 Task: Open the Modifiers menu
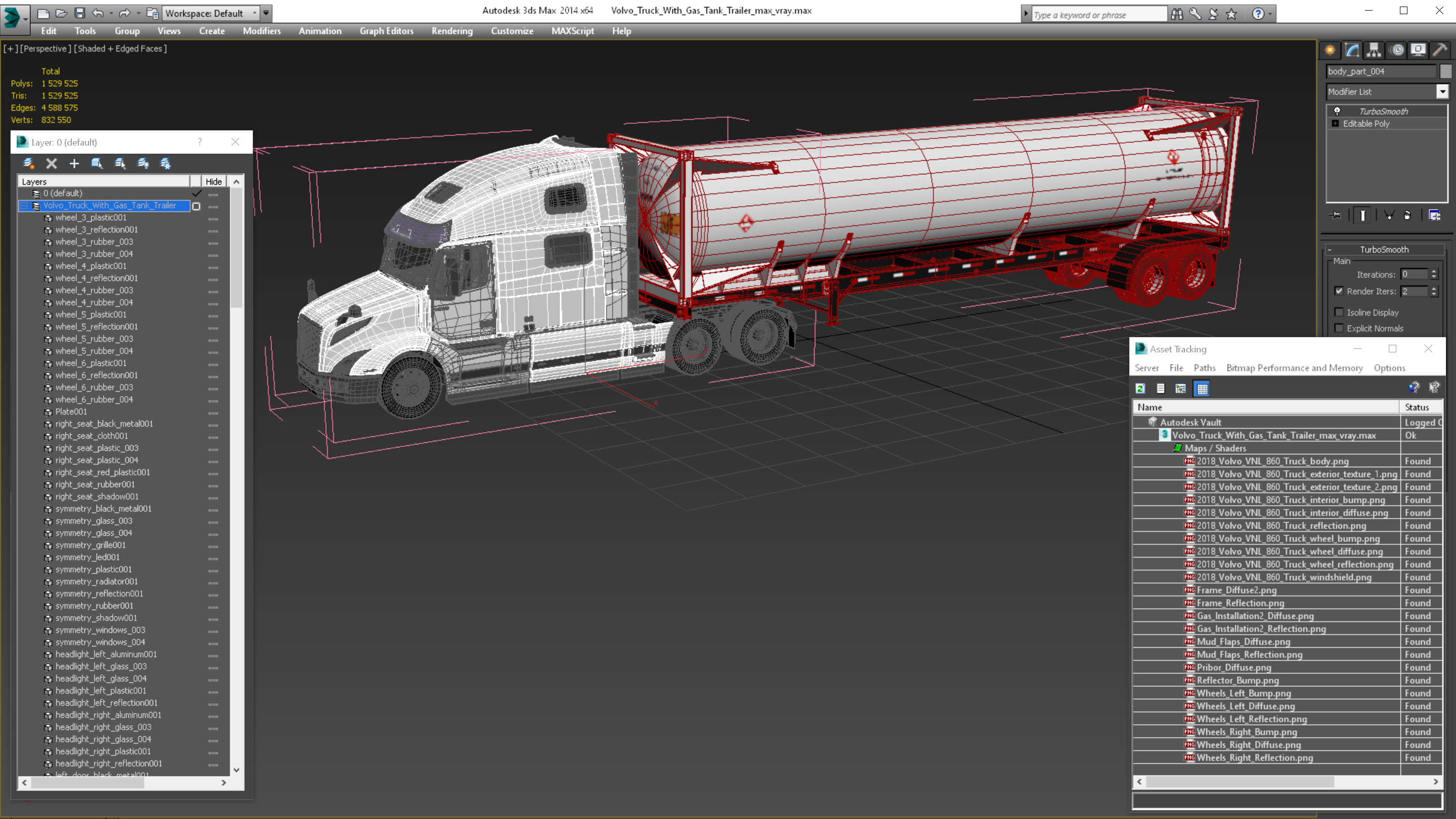[262, 31]
